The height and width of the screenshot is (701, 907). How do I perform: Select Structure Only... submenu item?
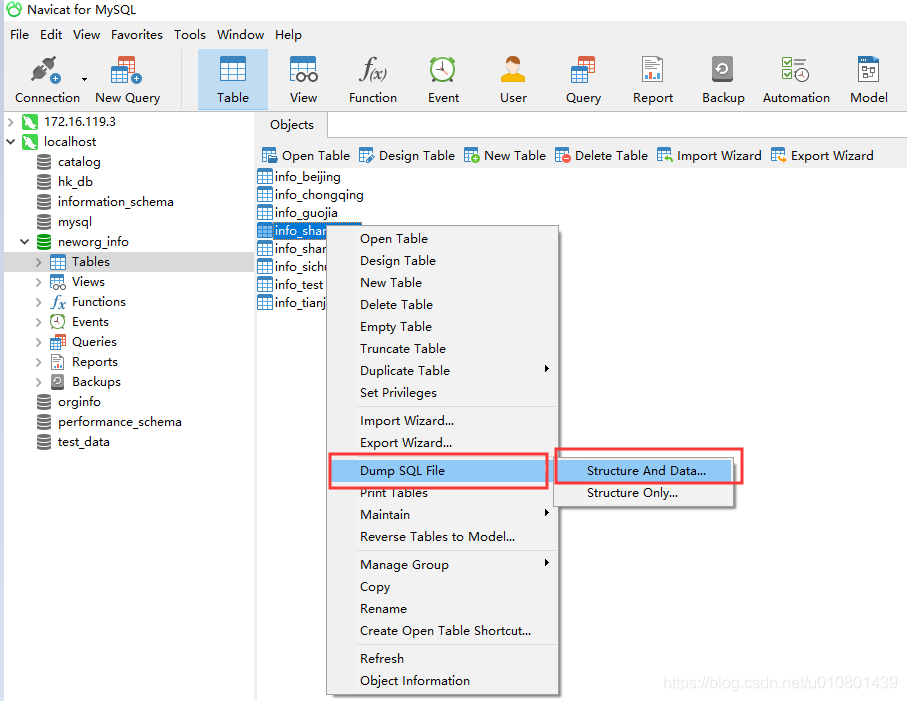[x=644, y=493]
